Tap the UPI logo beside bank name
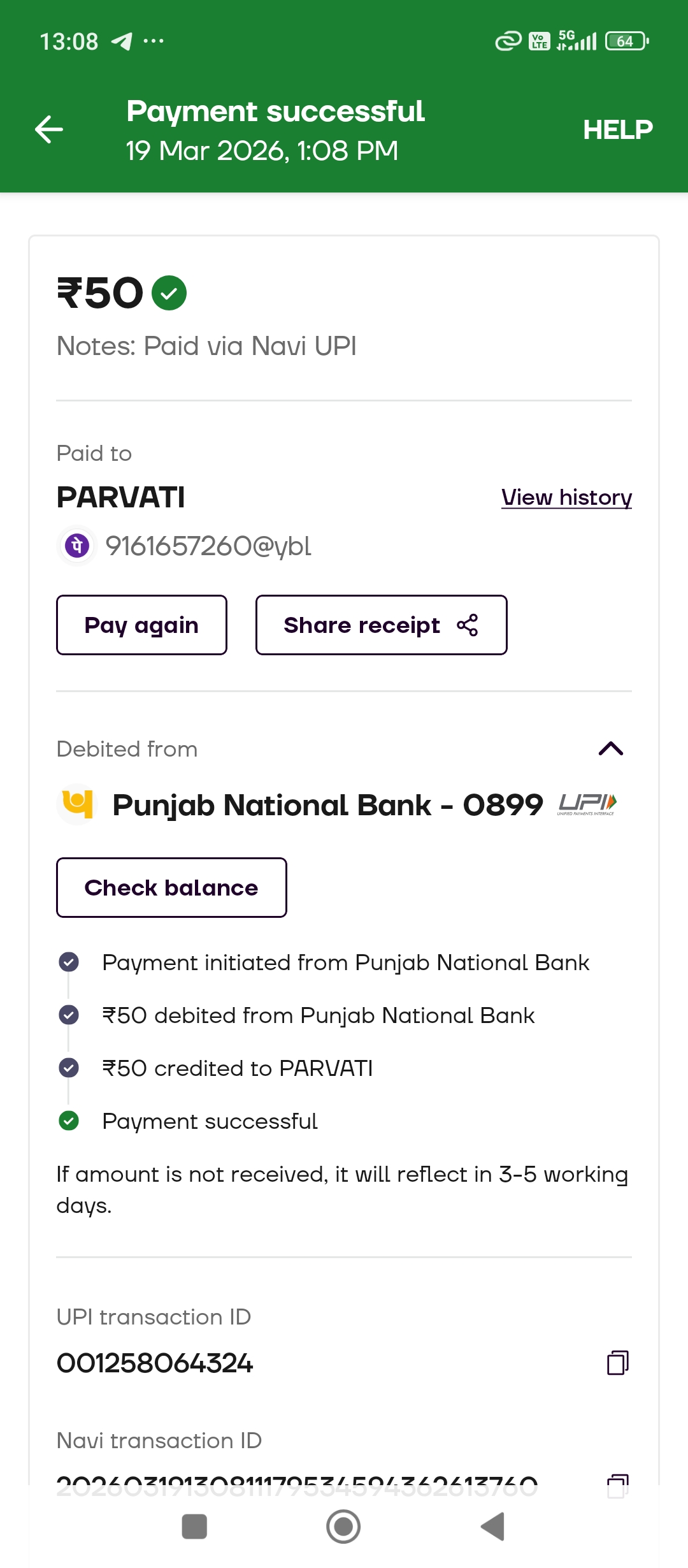688x1568 pixels. 587,804
